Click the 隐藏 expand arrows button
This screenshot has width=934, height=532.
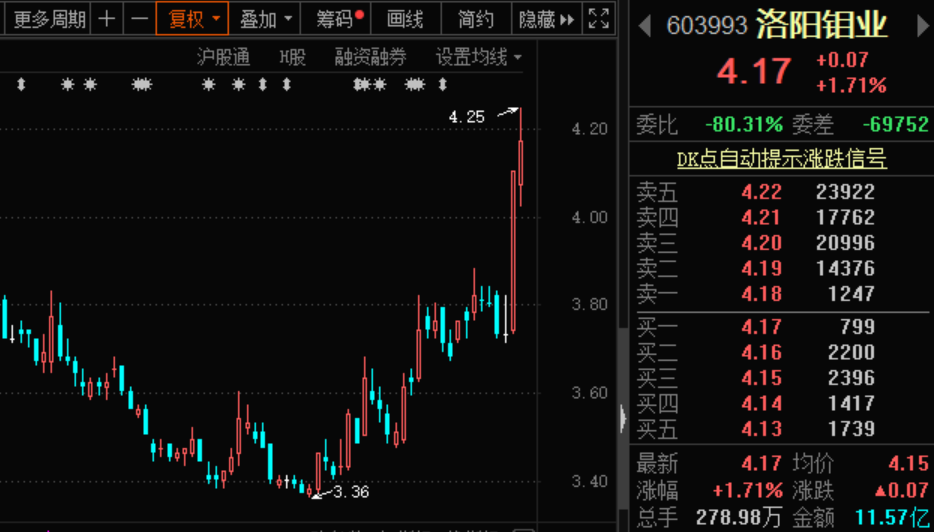point(547,19)
